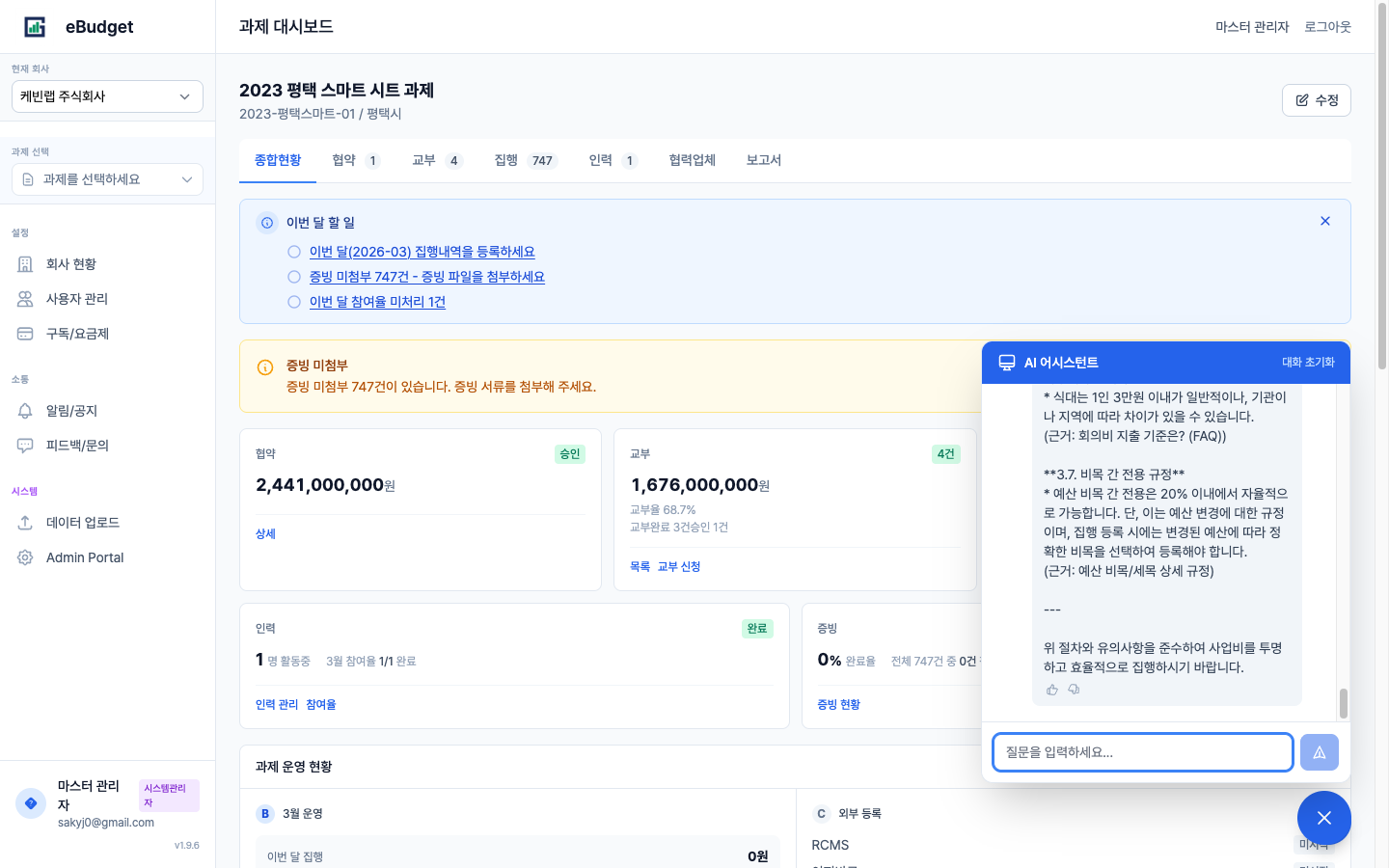Click the eBudget app logo icon

(x=35, y=27)
